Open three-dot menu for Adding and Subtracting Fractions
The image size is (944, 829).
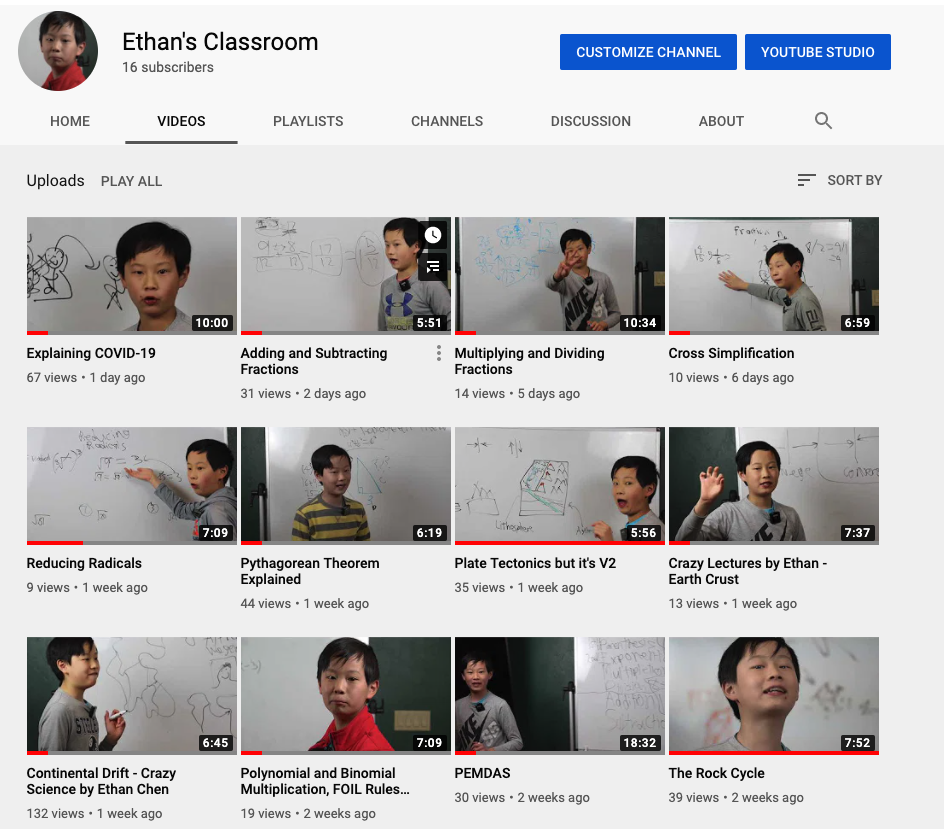[x=438, y=353]
